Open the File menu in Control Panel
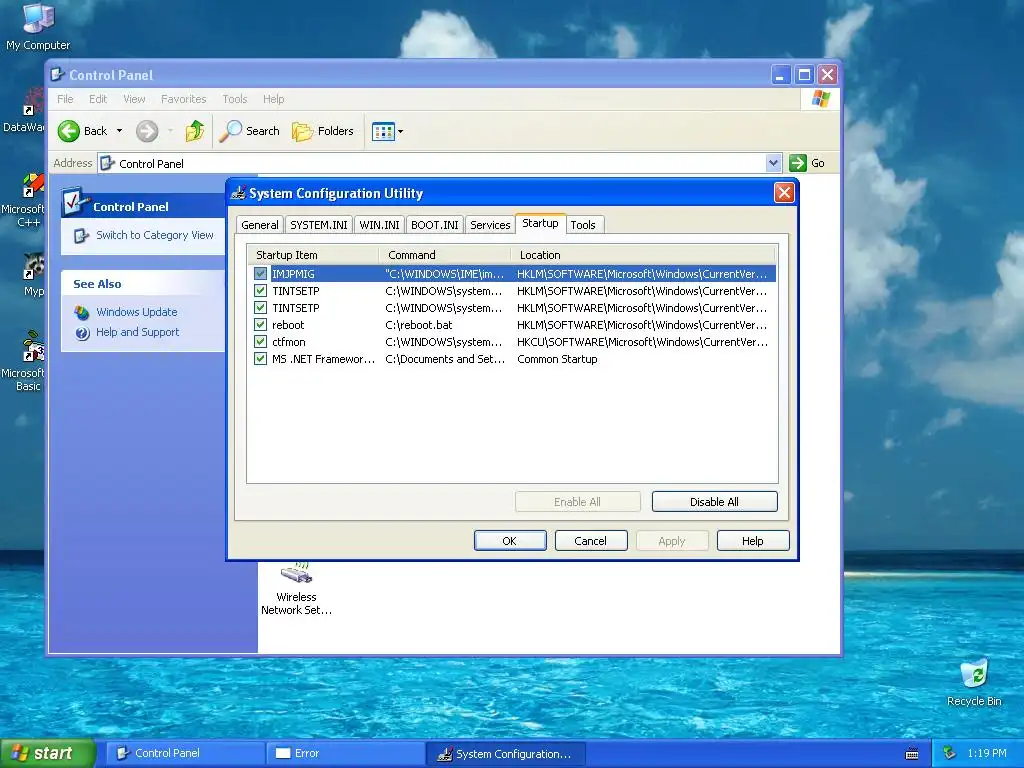The height and width of the screenshot is (768, 1024). pyautogui.click(x=65, y=99)
